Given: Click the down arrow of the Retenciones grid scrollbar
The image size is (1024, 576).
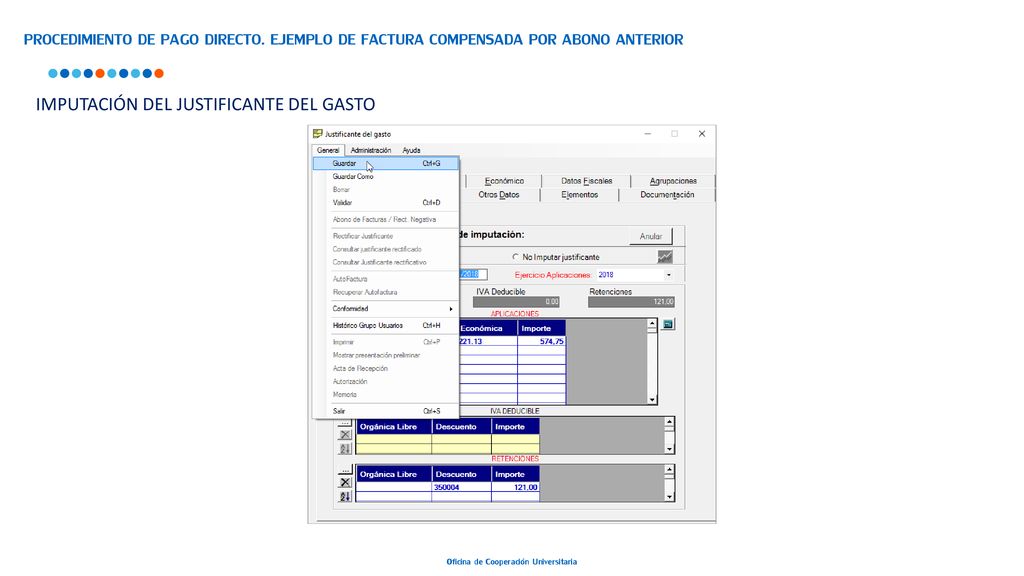Looking at the screenshot, I should [669, 497].
